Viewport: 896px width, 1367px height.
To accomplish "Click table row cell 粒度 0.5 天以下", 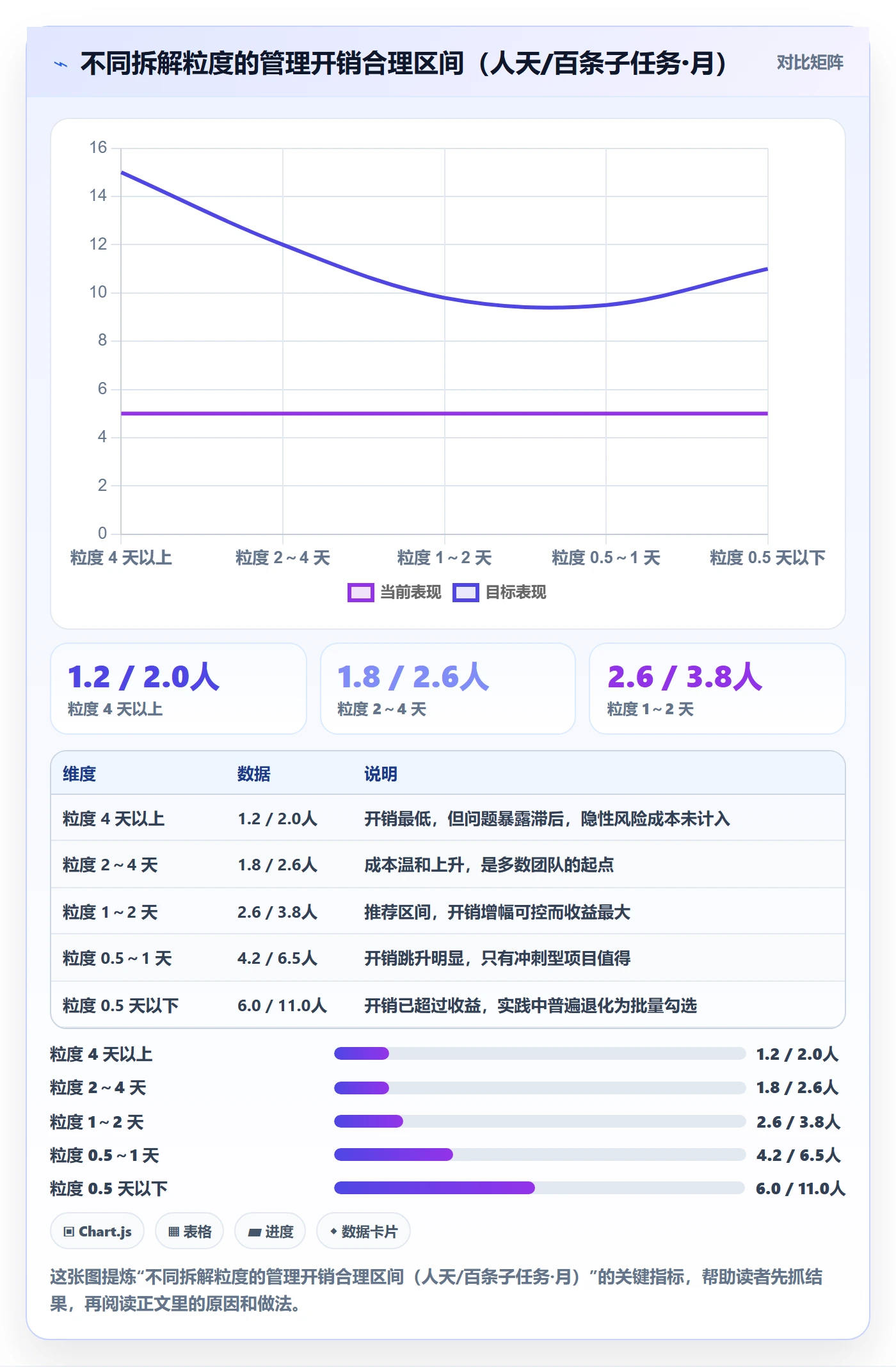I will (121, 1005).
